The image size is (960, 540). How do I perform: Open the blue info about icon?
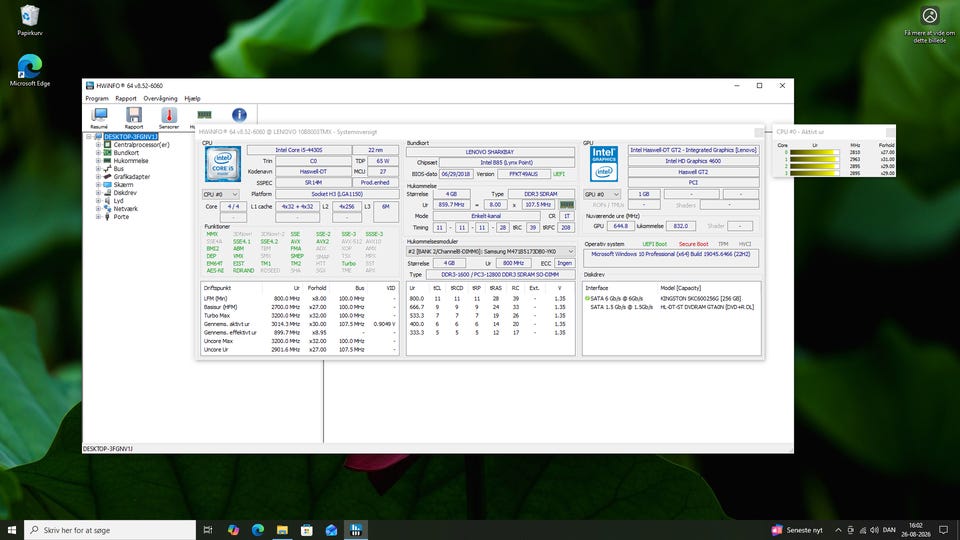click(239, 114)
